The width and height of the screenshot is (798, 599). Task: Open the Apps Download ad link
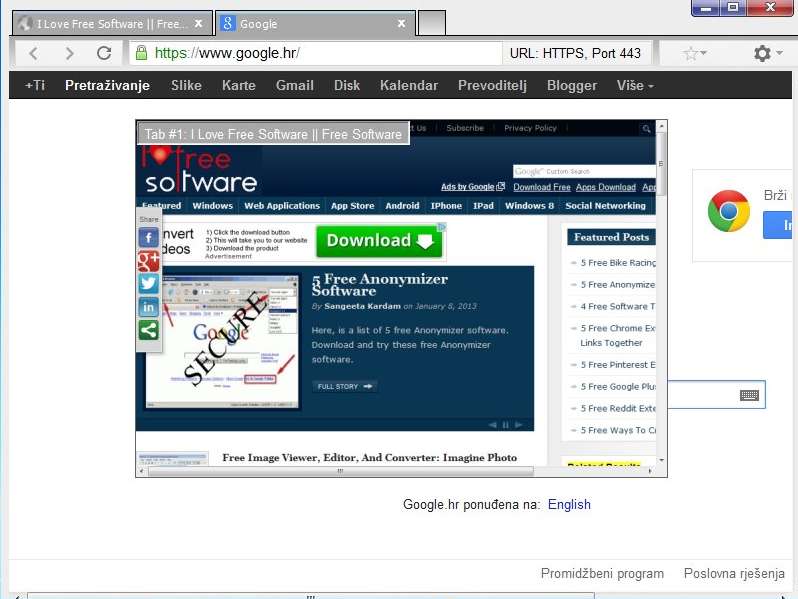tap(606, 187)
